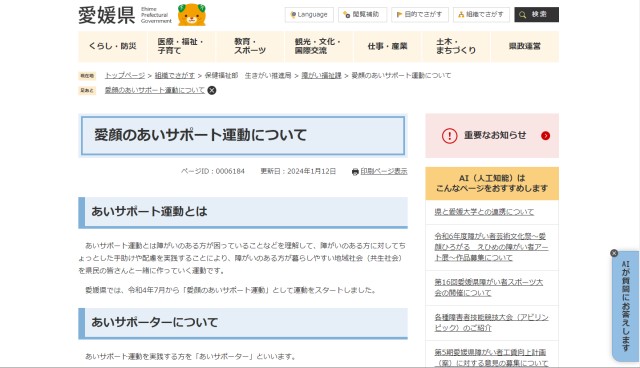Open the 組織でさがす search option

(x=481, y=15)
